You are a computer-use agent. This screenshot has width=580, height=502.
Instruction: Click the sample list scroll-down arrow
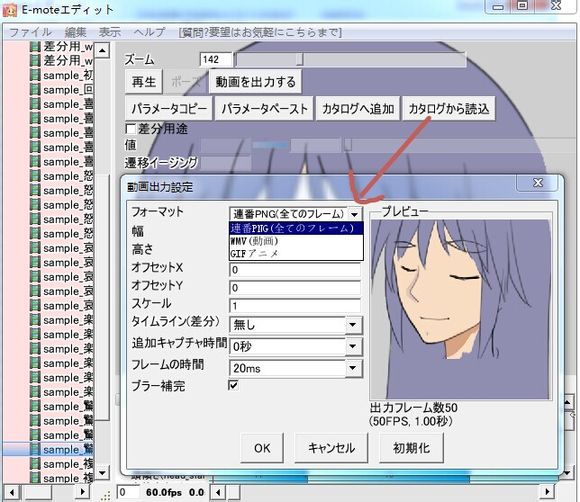click(x=102, y=473)
